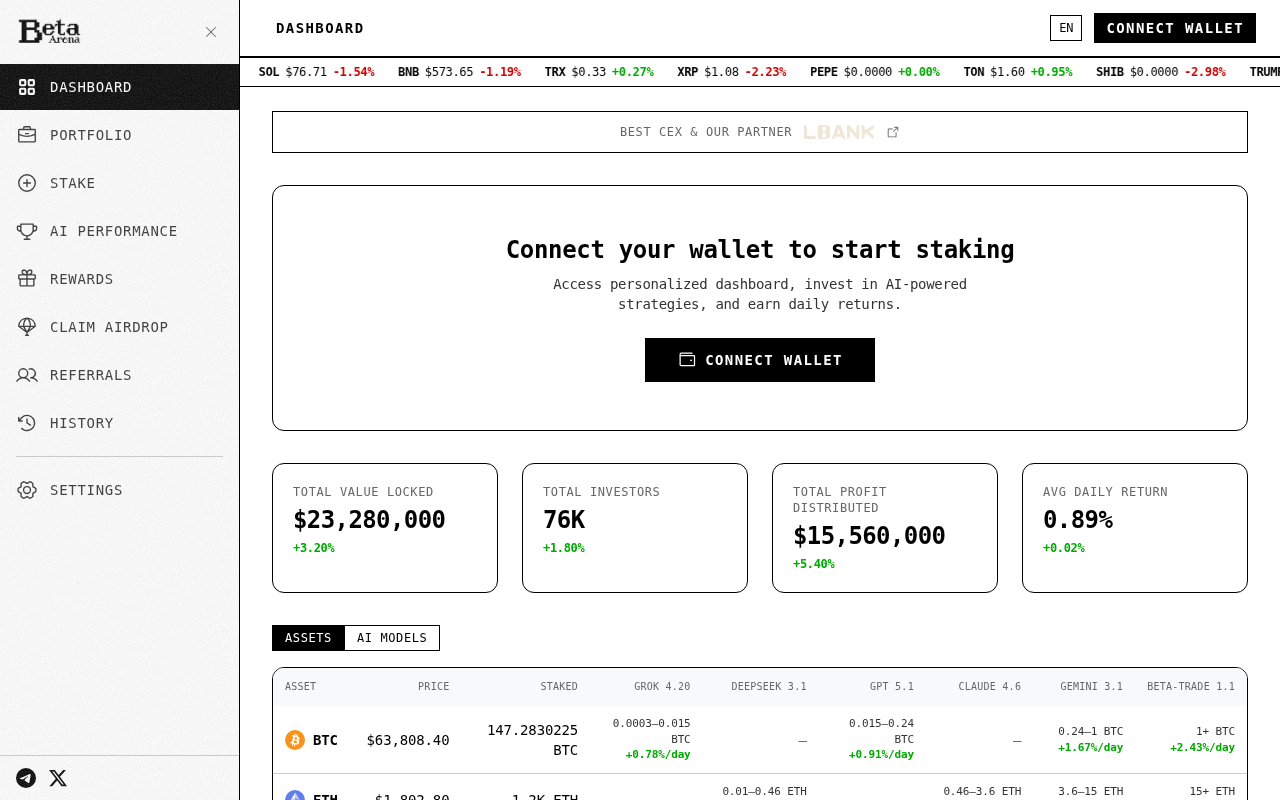Click the Settings gear icon
1280x800 pixels.
coord(27,490)
